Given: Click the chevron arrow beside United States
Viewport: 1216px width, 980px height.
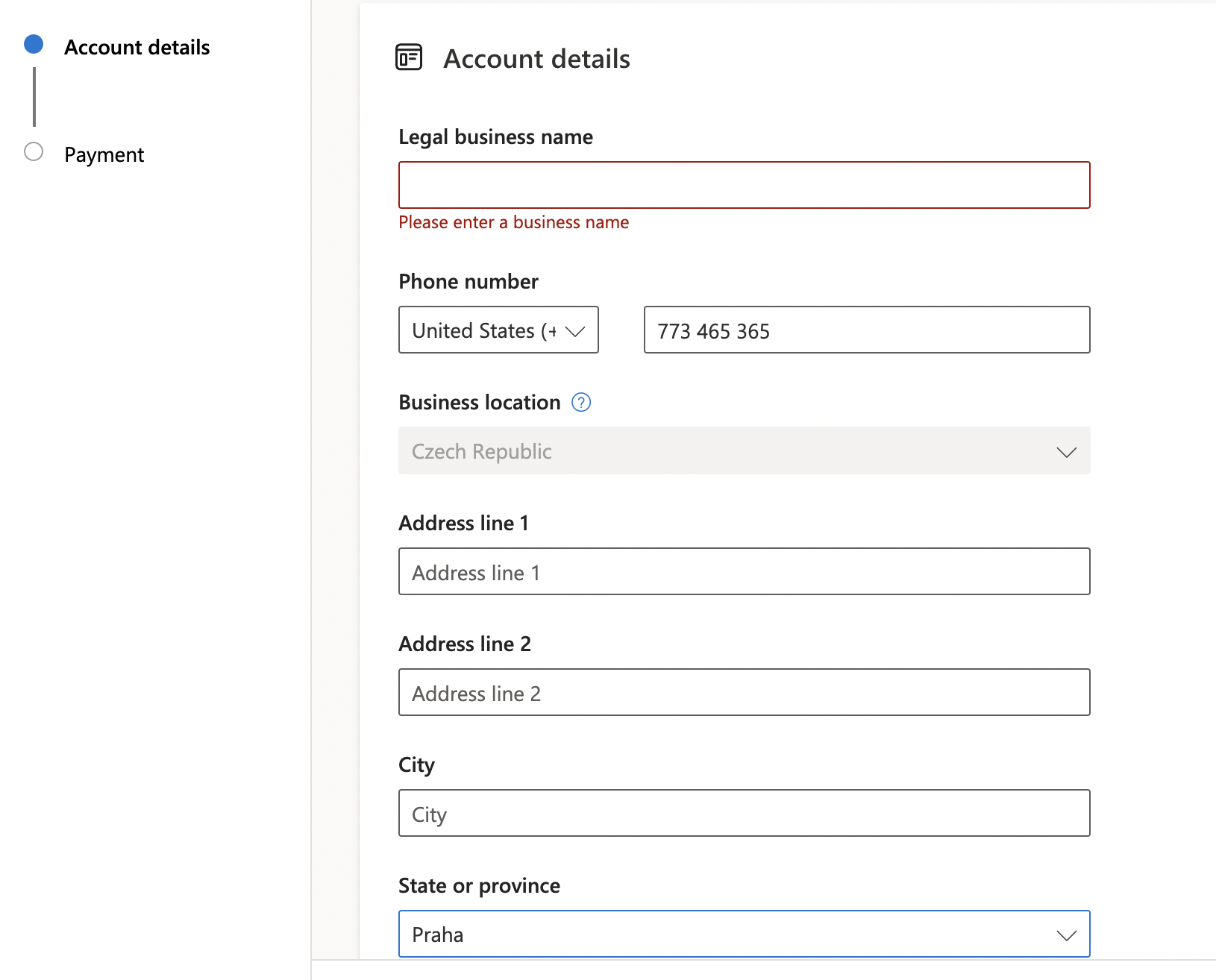Looking at the screenshot, I should 575,331.
